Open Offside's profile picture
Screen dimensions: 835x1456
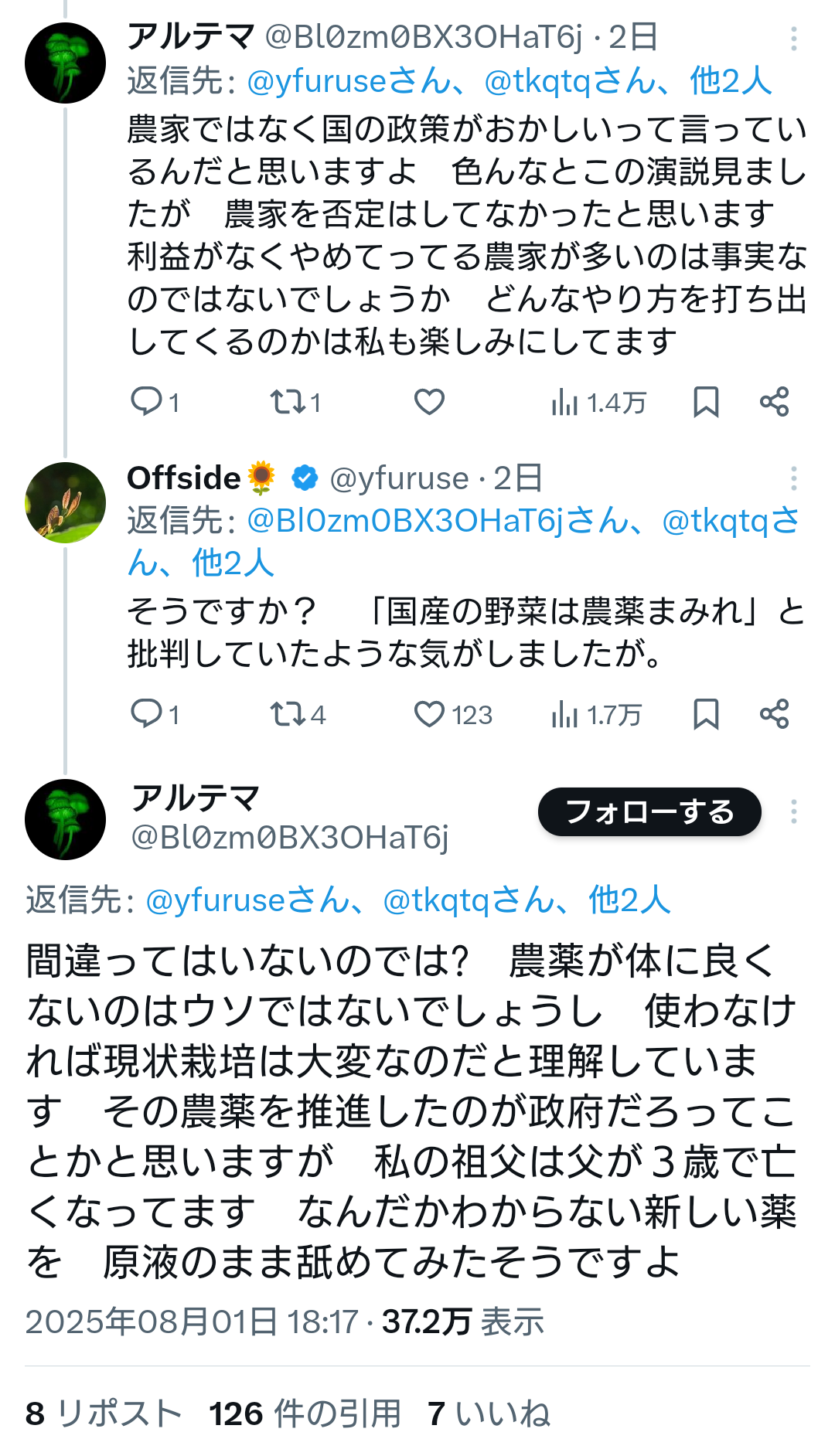[x=65, y=502]
